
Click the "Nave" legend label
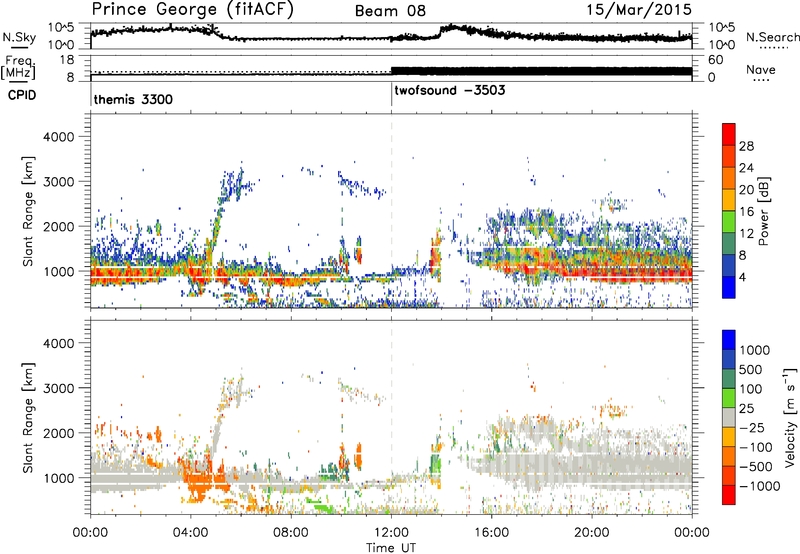coord(761,70)
